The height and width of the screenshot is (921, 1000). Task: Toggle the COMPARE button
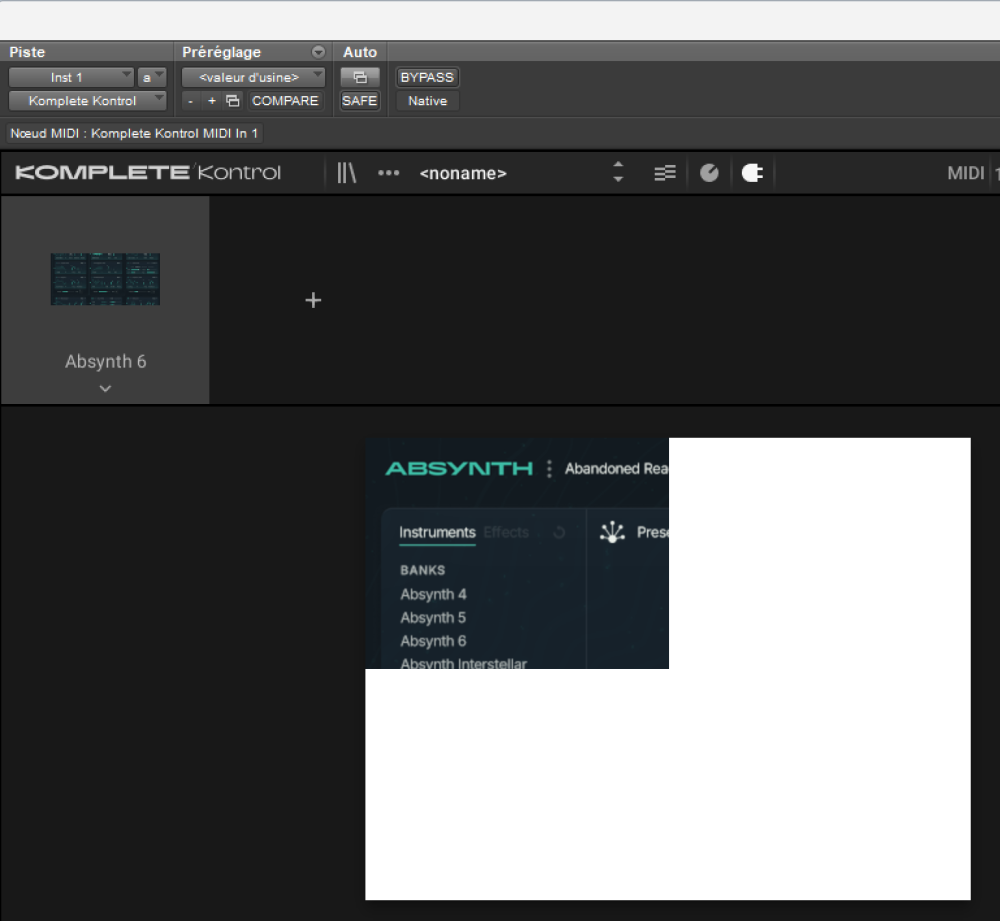click(x=285, y=101)
